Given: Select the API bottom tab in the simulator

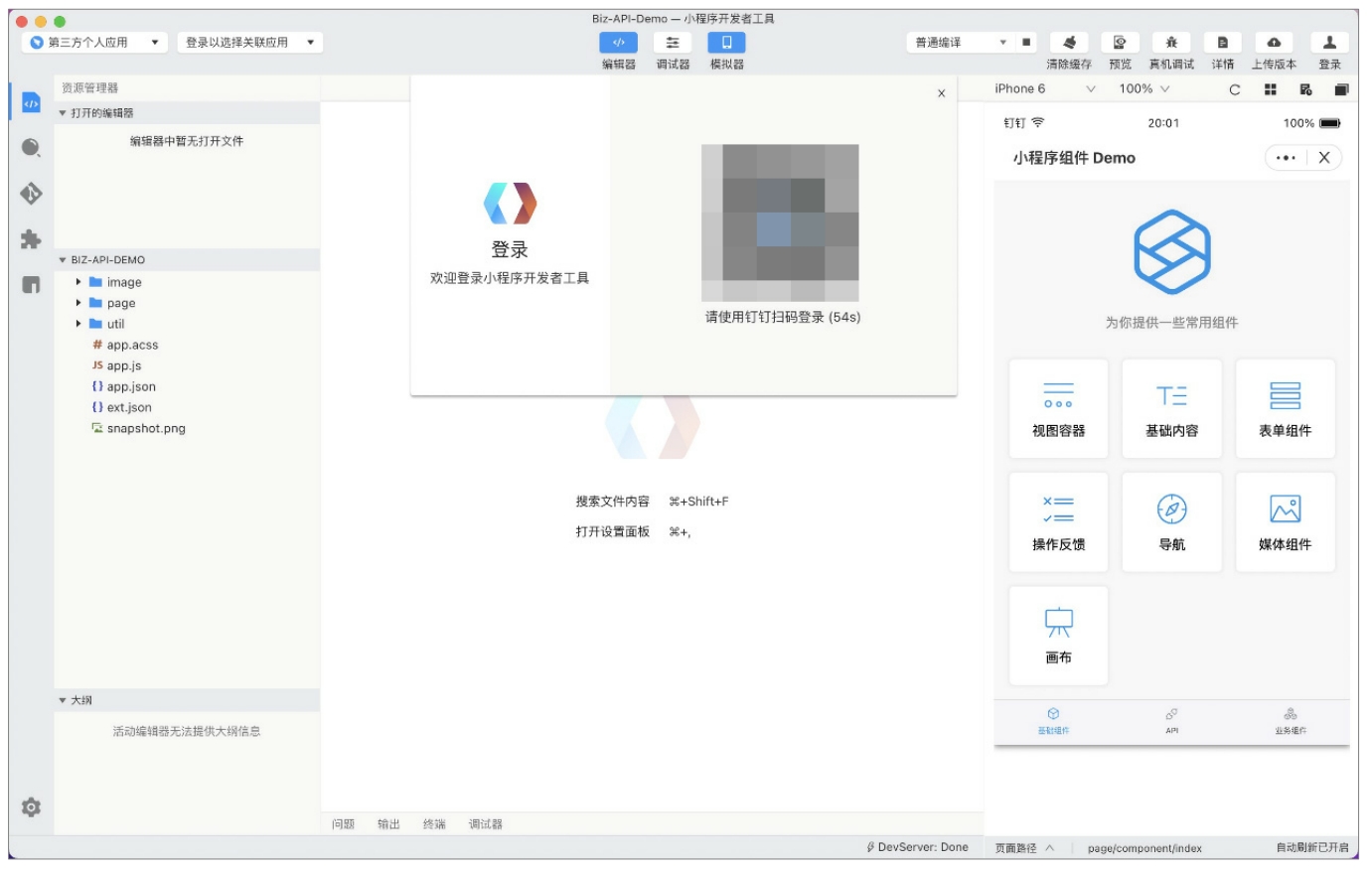Looking at the screenshot, I should pyautogui.click(x=1171, y=722).
